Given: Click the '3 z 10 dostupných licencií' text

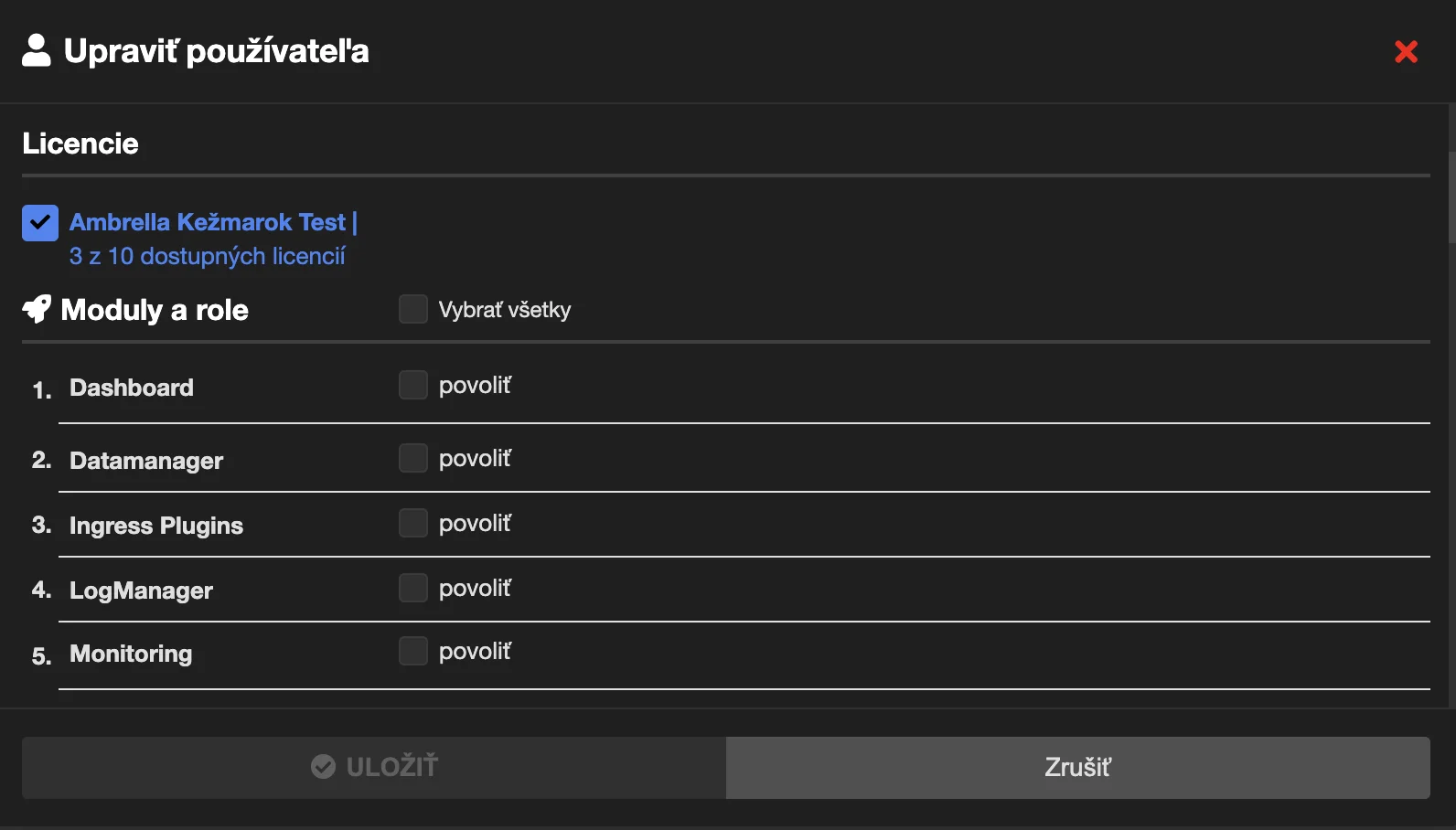Looking at the screenshot, I should coord(208,256).
